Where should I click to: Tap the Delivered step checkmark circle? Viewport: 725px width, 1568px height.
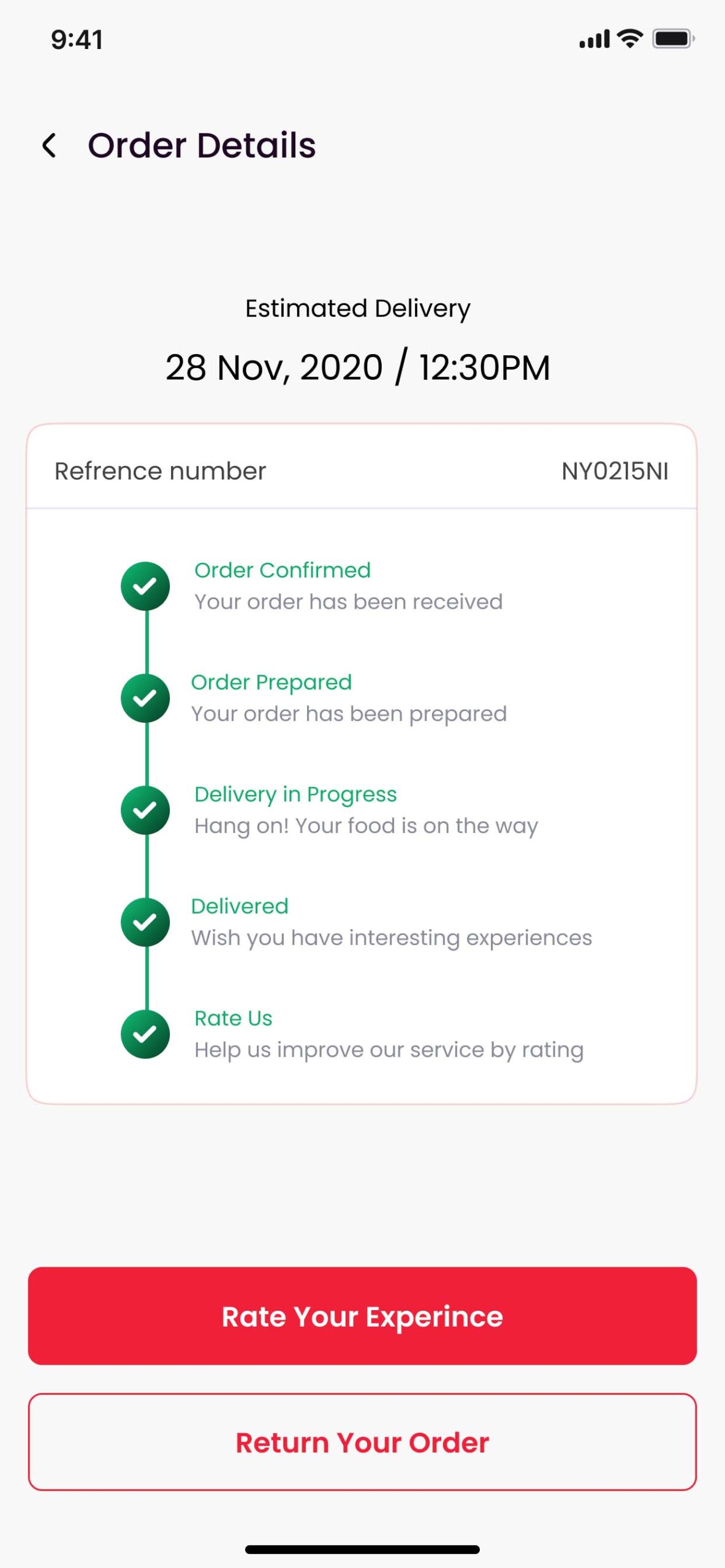pos(145,922)
